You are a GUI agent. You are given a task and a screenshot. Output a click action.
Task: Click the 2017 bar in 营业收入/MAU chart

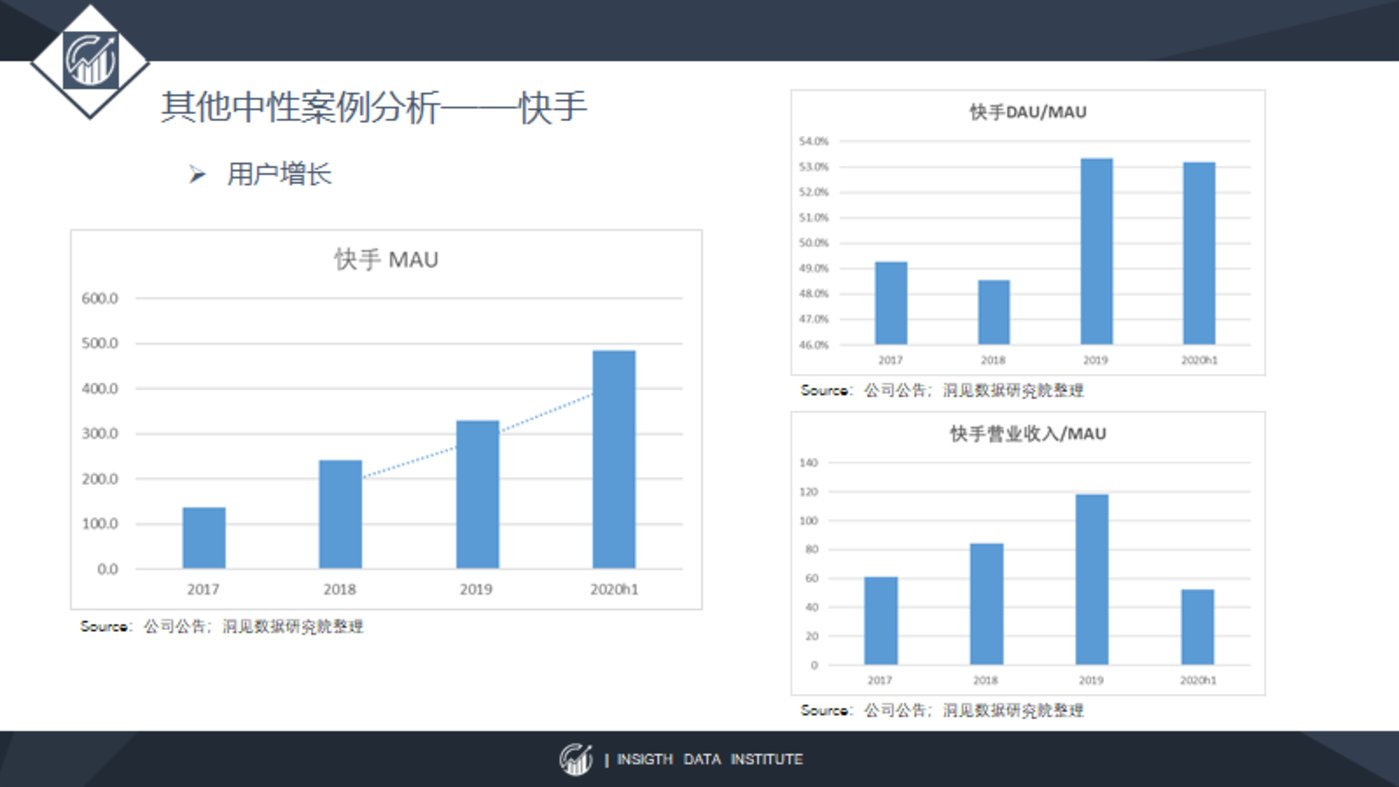point(881,621)
